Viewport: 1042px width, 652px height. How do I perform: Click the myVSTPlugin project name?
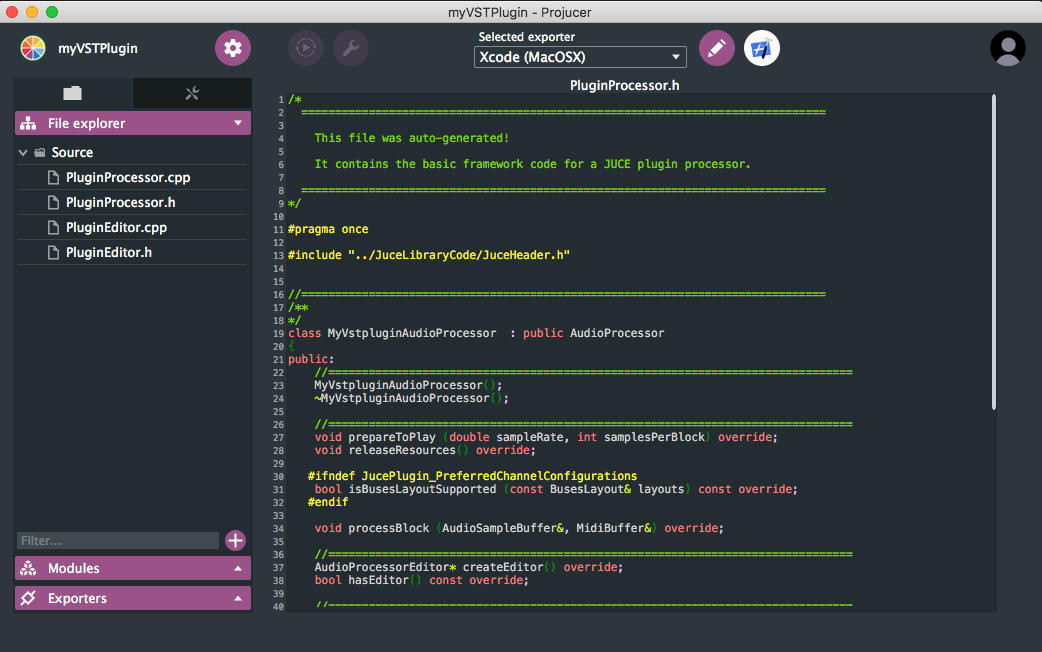(x=98, y=49)
